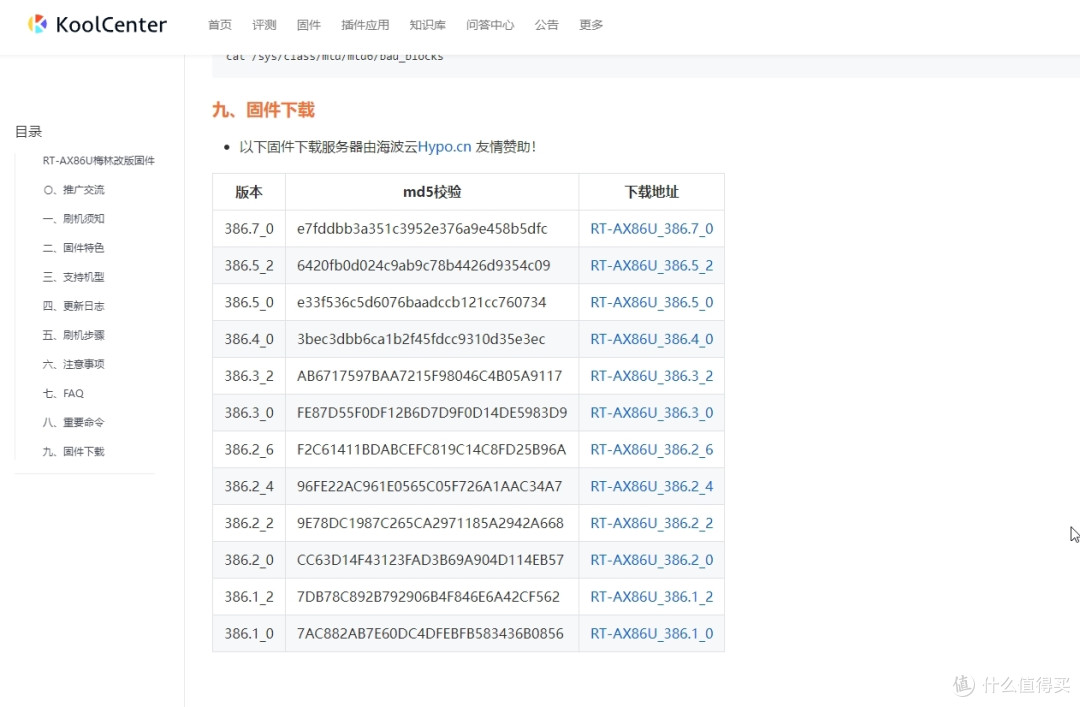Jump to 五、刷机步骤 section

pos(74,335)
